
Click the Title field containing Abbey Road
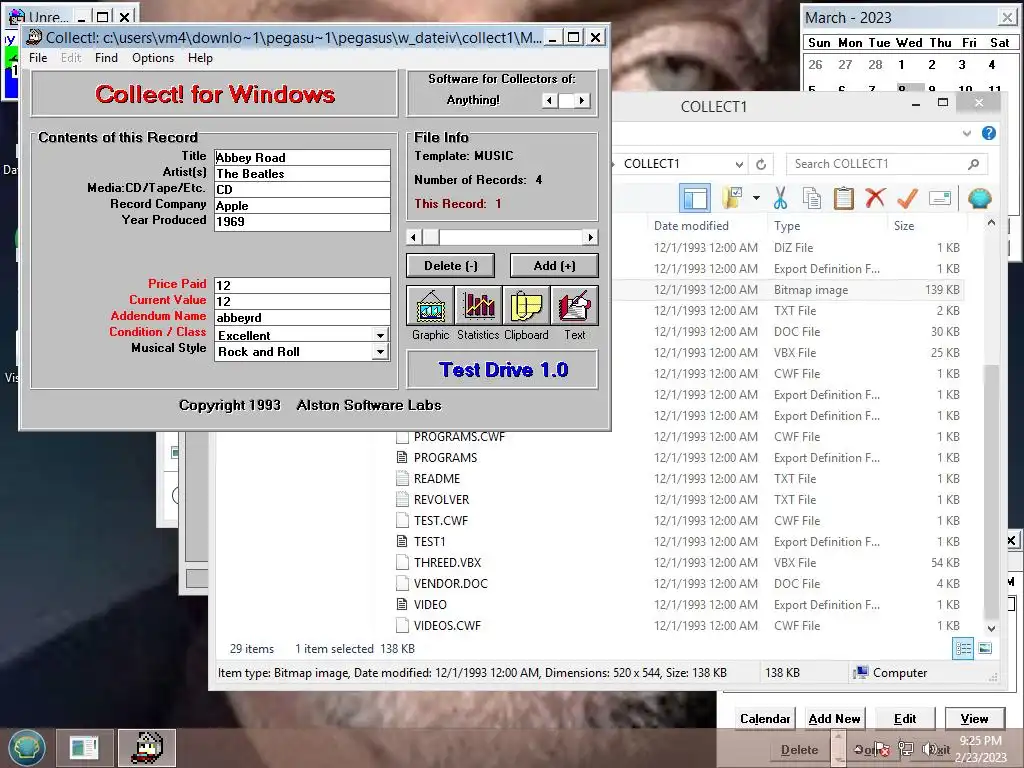pos(302,157)
